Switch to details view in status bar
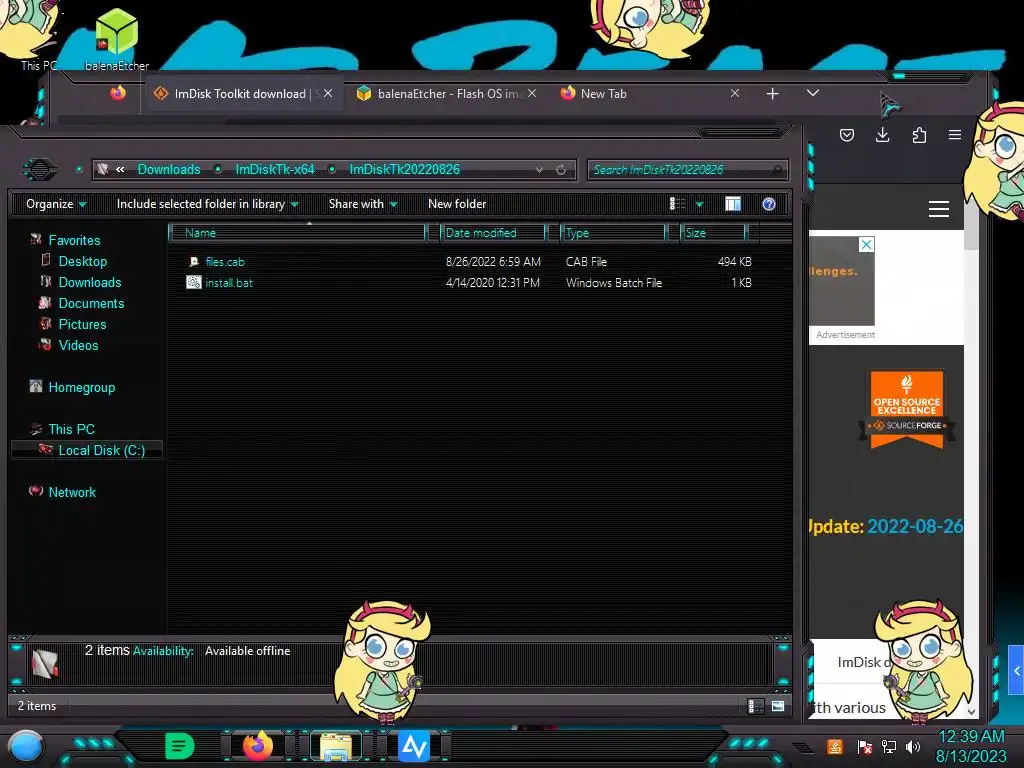Image resolution: width=1024 pixels, height=768 pixels. click(756, 706)
